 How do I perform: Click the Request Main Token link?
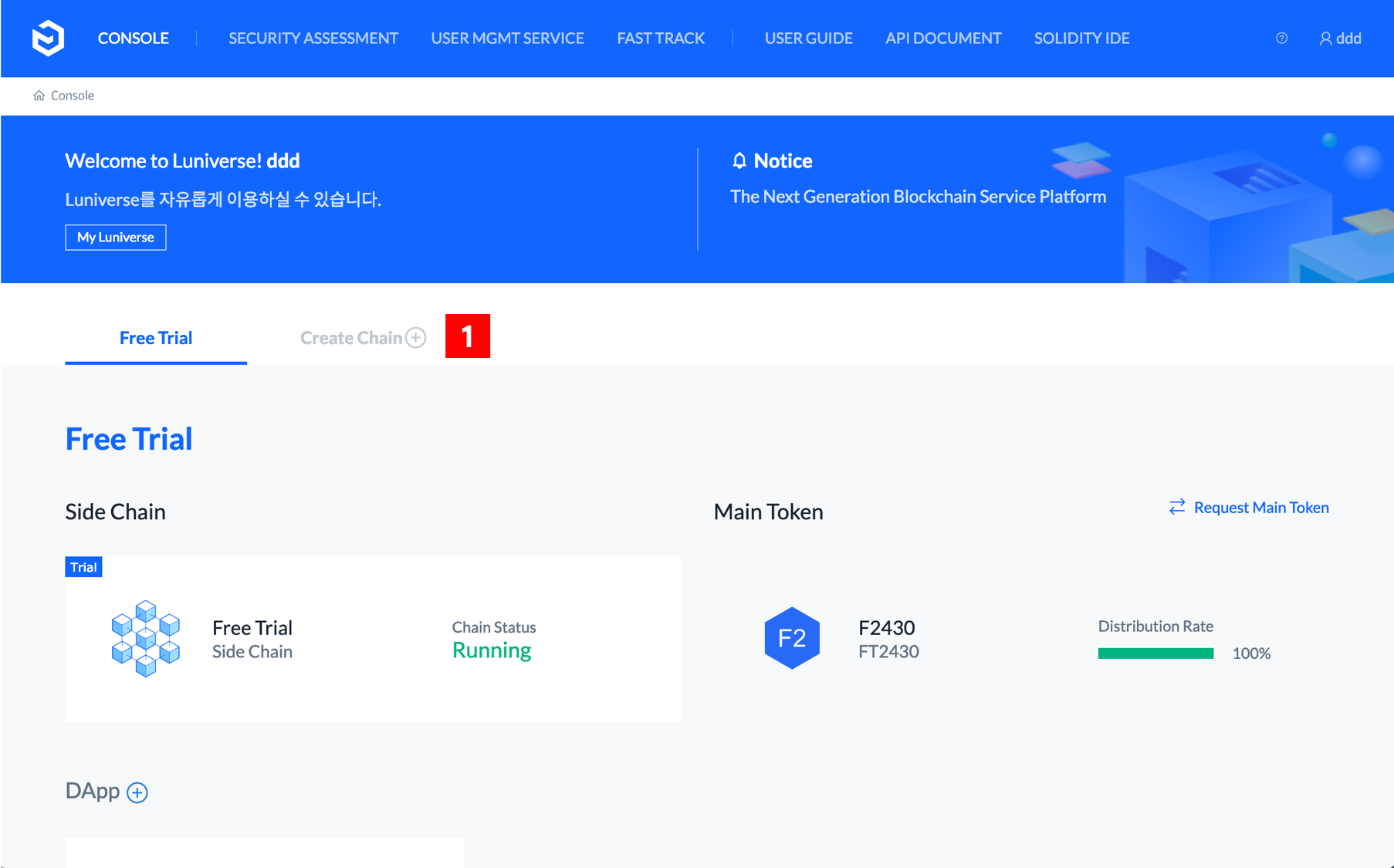[1261, 507]
